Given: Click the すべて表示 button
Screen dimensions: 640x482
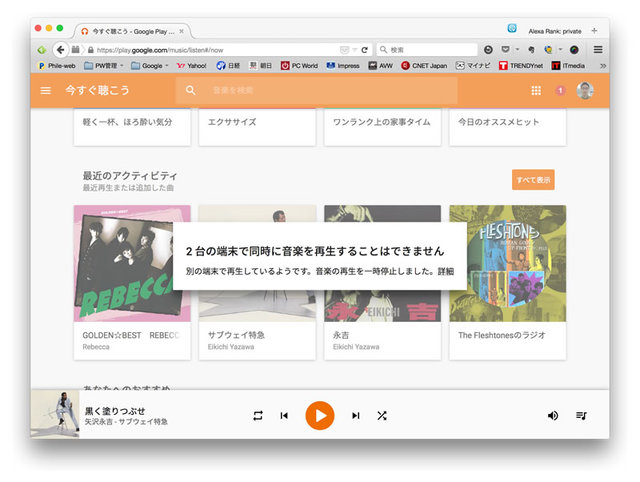Looking at the screenshot, I should point(533,180).
